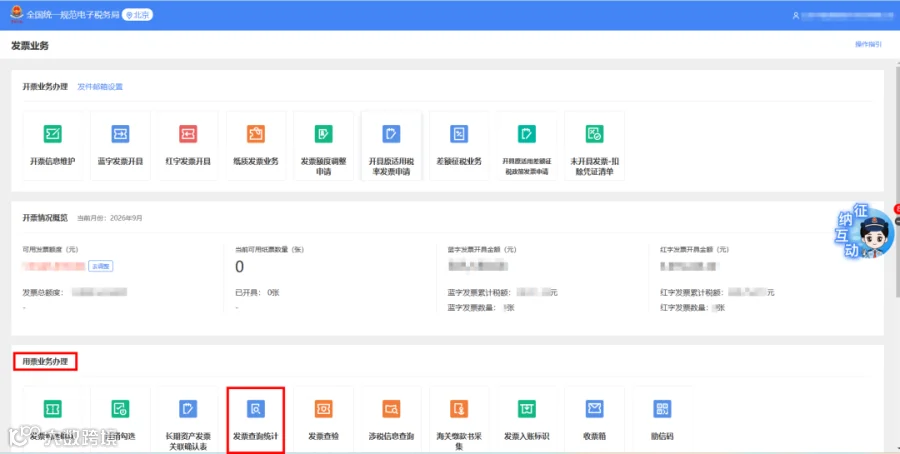900x454 pixels.
Task: Click the user account icon in header
Action: coord(796,15)
